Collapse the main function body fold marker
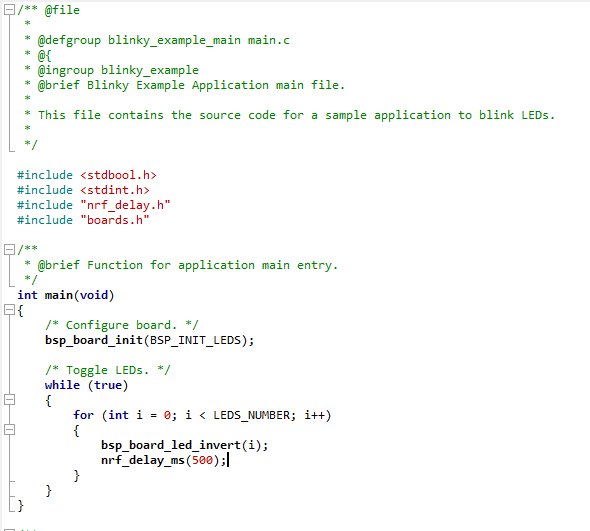The height and width of the screenshot is (531, 590). click(9, 310)
